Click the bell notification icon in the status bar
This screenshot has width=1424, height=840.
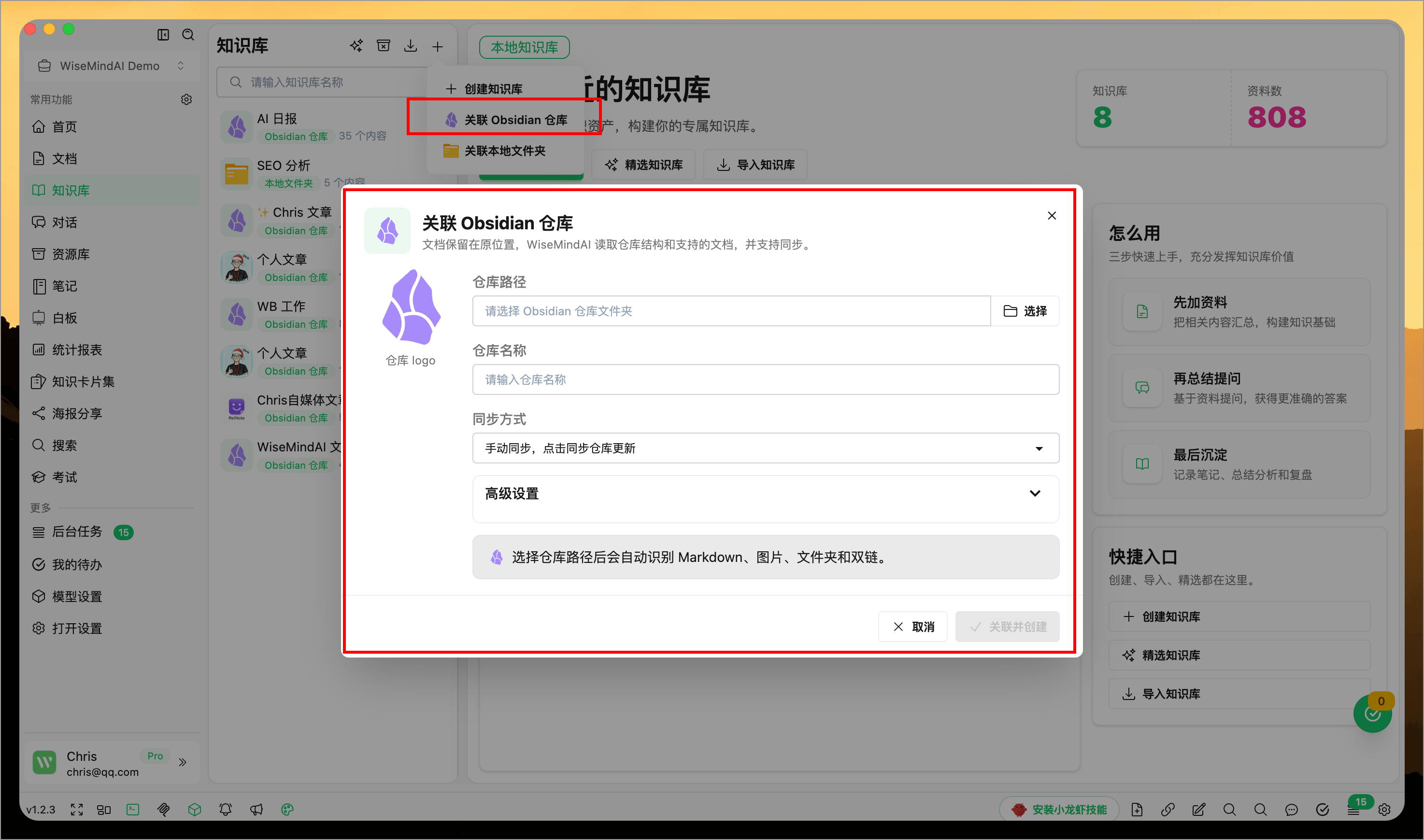pyautogui.click(x=226, y=810)
